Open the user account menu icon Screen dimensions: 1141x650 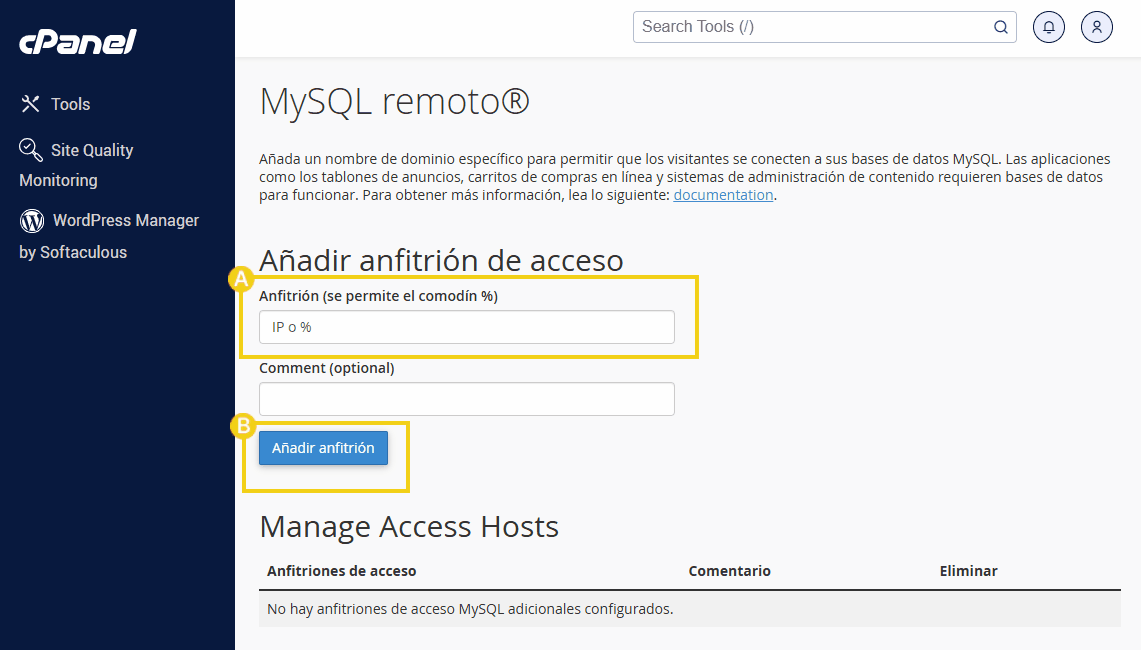[1097, 27]
